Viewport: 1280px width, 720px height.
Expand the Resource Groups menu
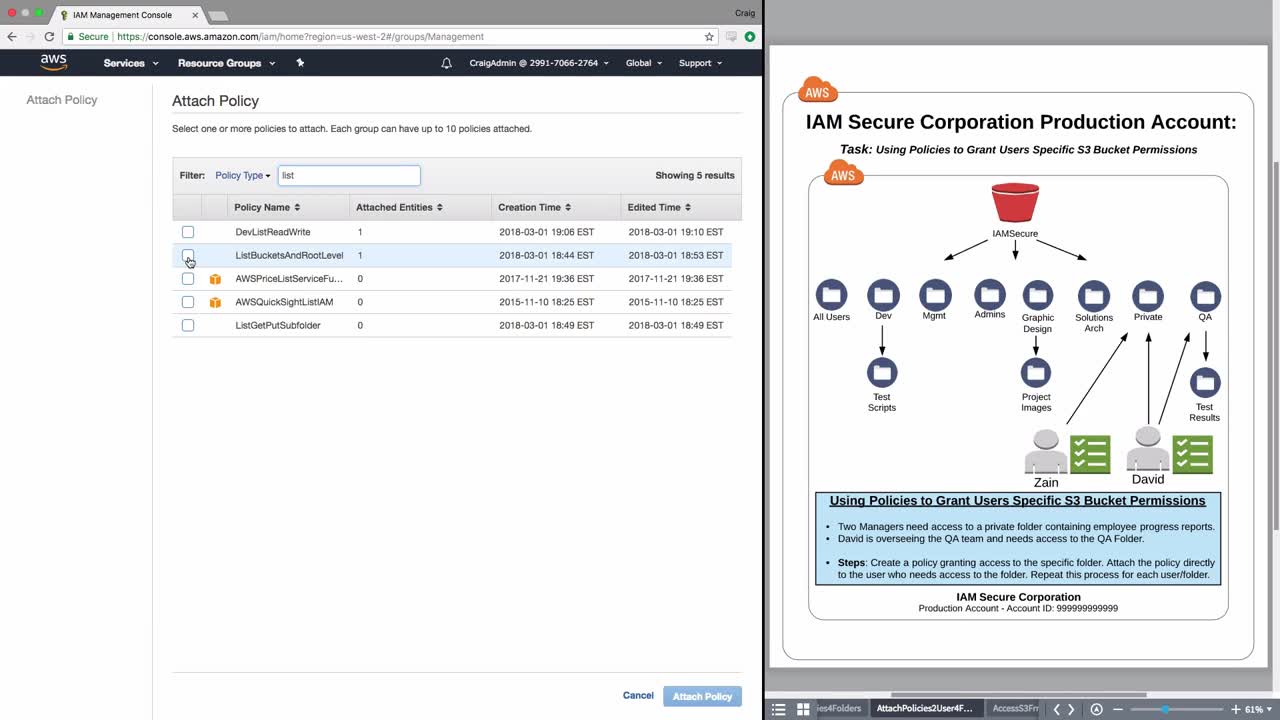tap(227, 63)
